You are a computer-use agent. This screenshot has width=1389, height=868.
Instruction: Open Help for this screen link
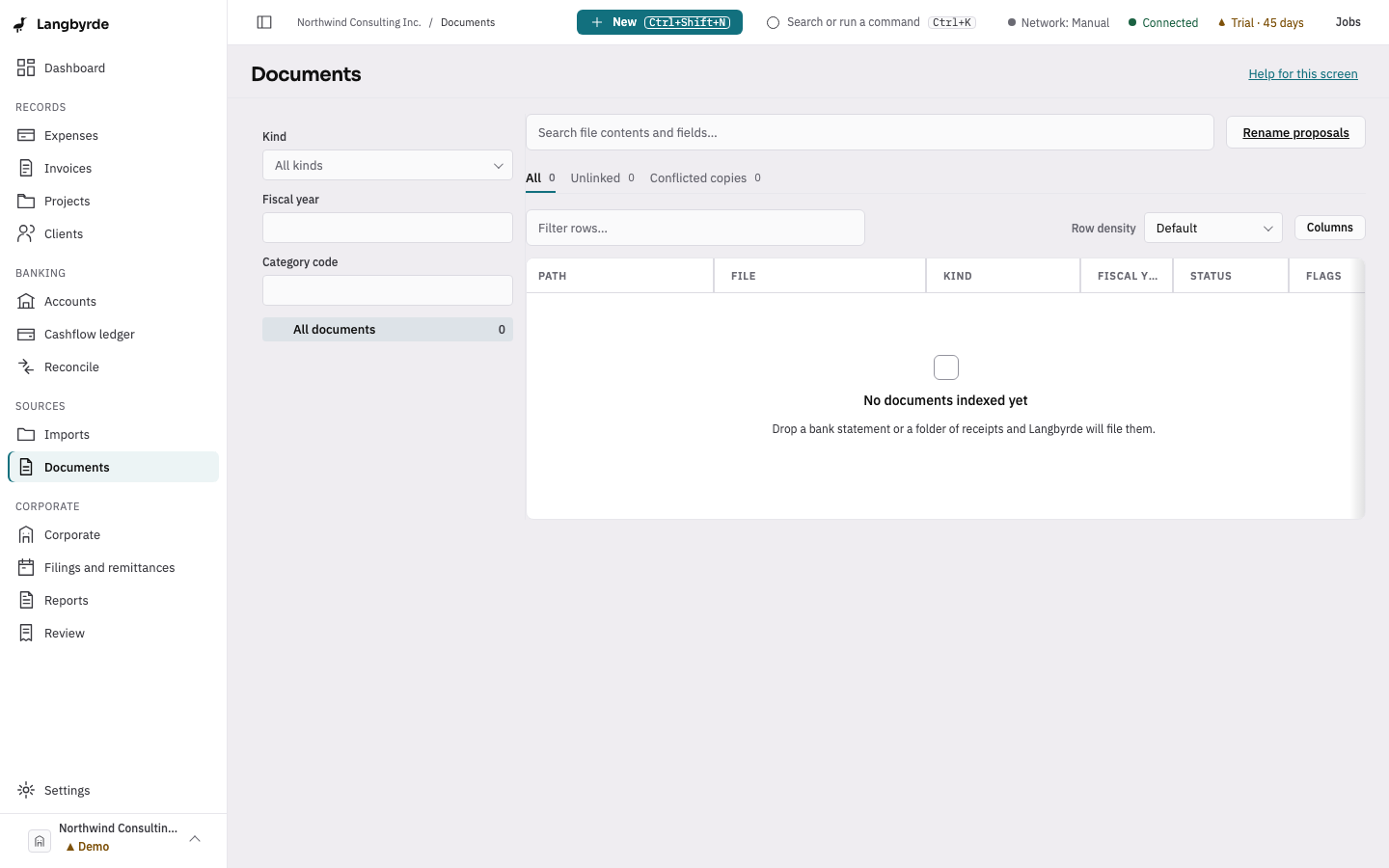tap(1303, 74)
